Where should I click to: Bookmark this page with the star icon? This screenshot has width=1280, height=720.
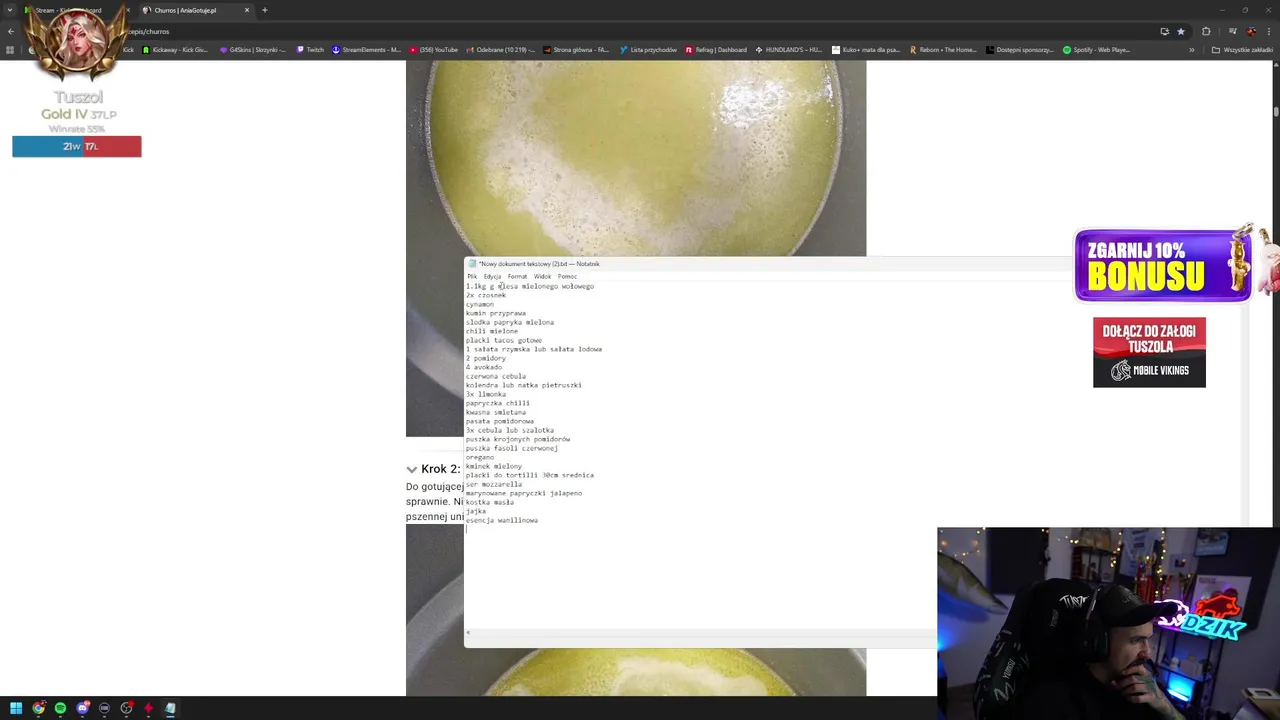[x=1180, y=31]
